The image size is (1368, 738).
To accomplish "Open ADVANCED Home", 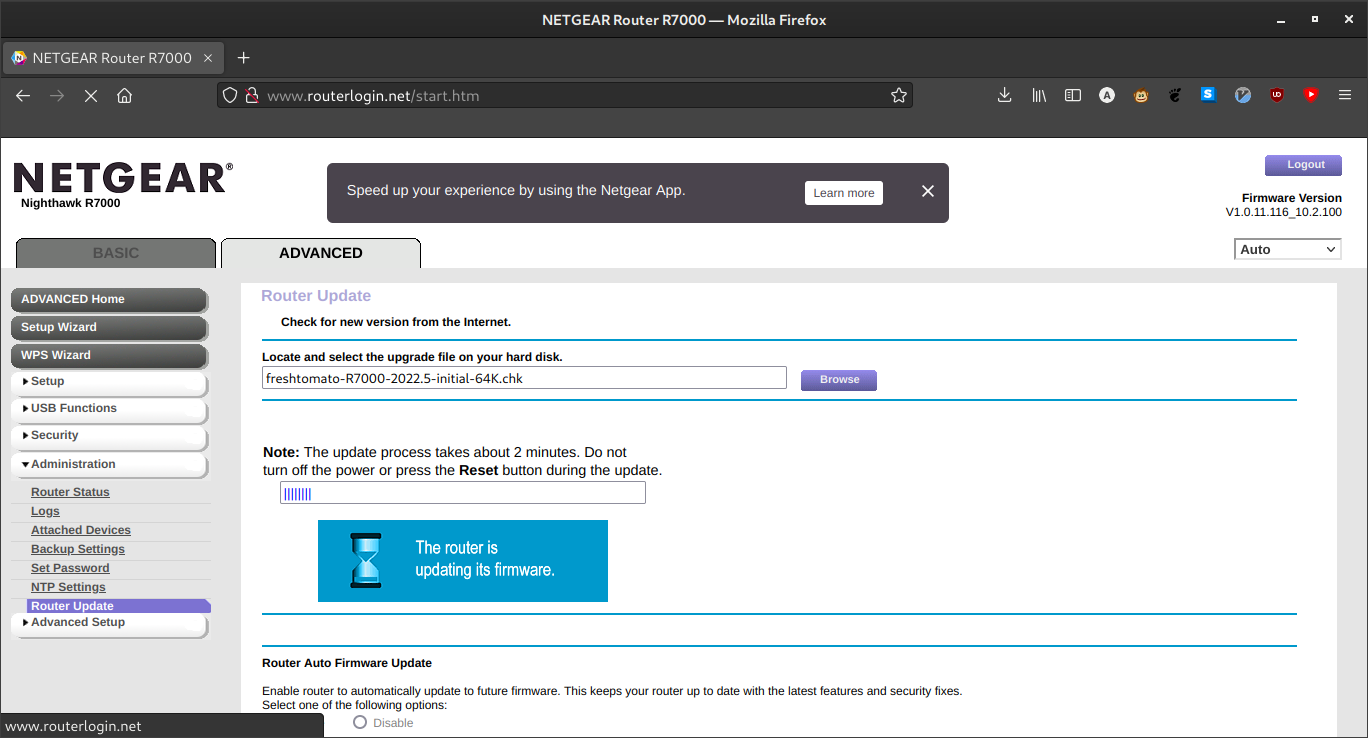I will pos(109,300).
